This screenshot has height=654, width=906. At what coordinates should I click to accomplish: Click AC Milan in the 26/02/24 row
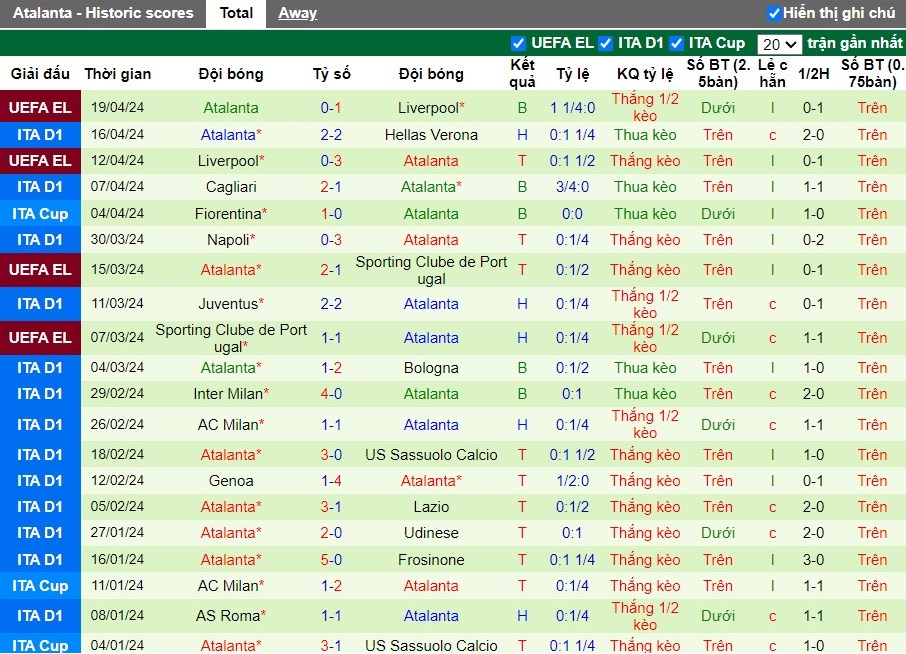231,425
